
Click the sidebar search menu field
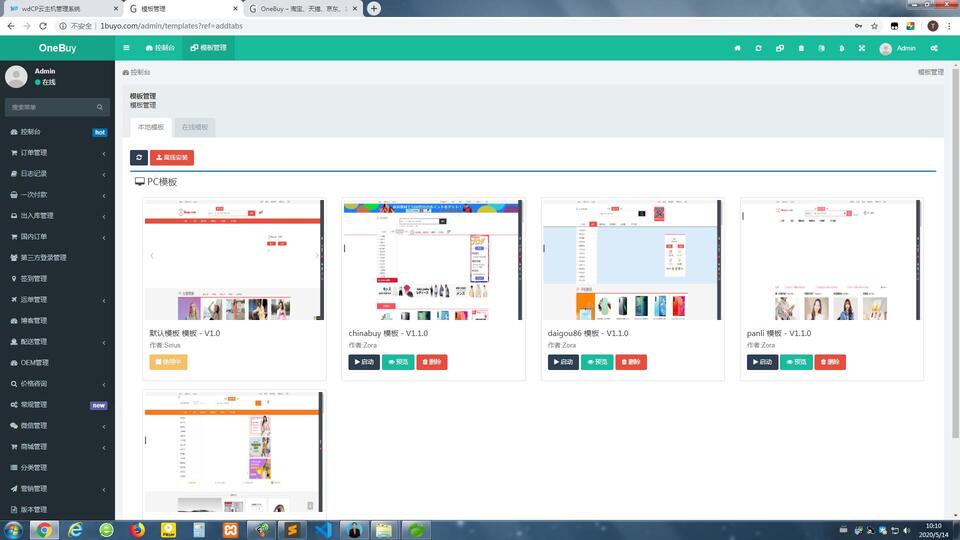click(x=57, y=107)
